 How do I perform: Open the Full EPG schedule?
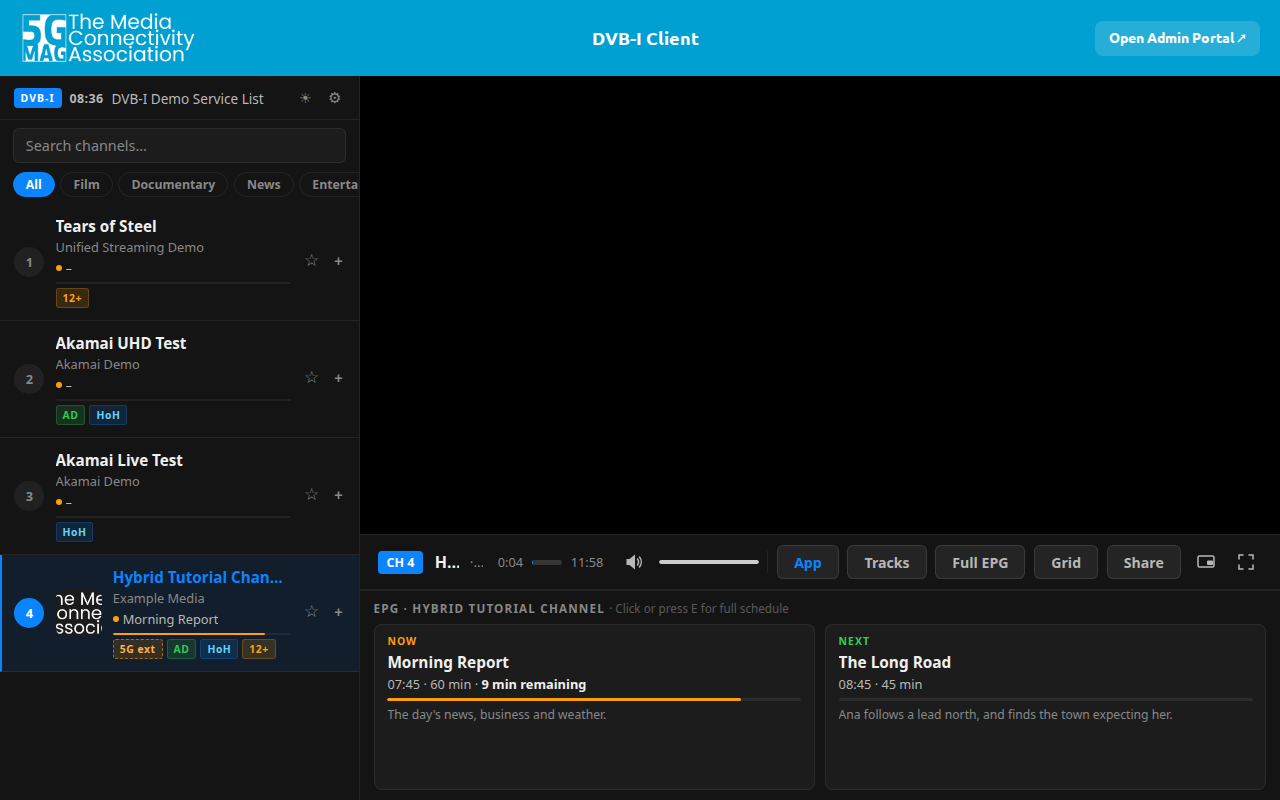tap(980, 562)
